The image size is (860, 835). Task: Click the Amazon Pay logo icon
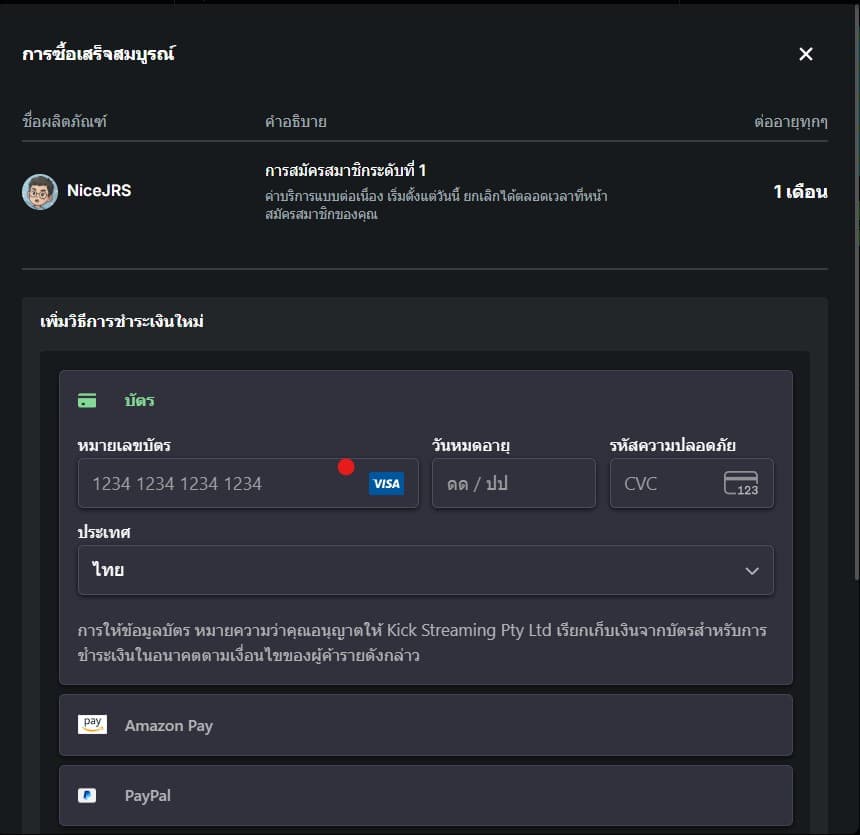coord(92,725)
